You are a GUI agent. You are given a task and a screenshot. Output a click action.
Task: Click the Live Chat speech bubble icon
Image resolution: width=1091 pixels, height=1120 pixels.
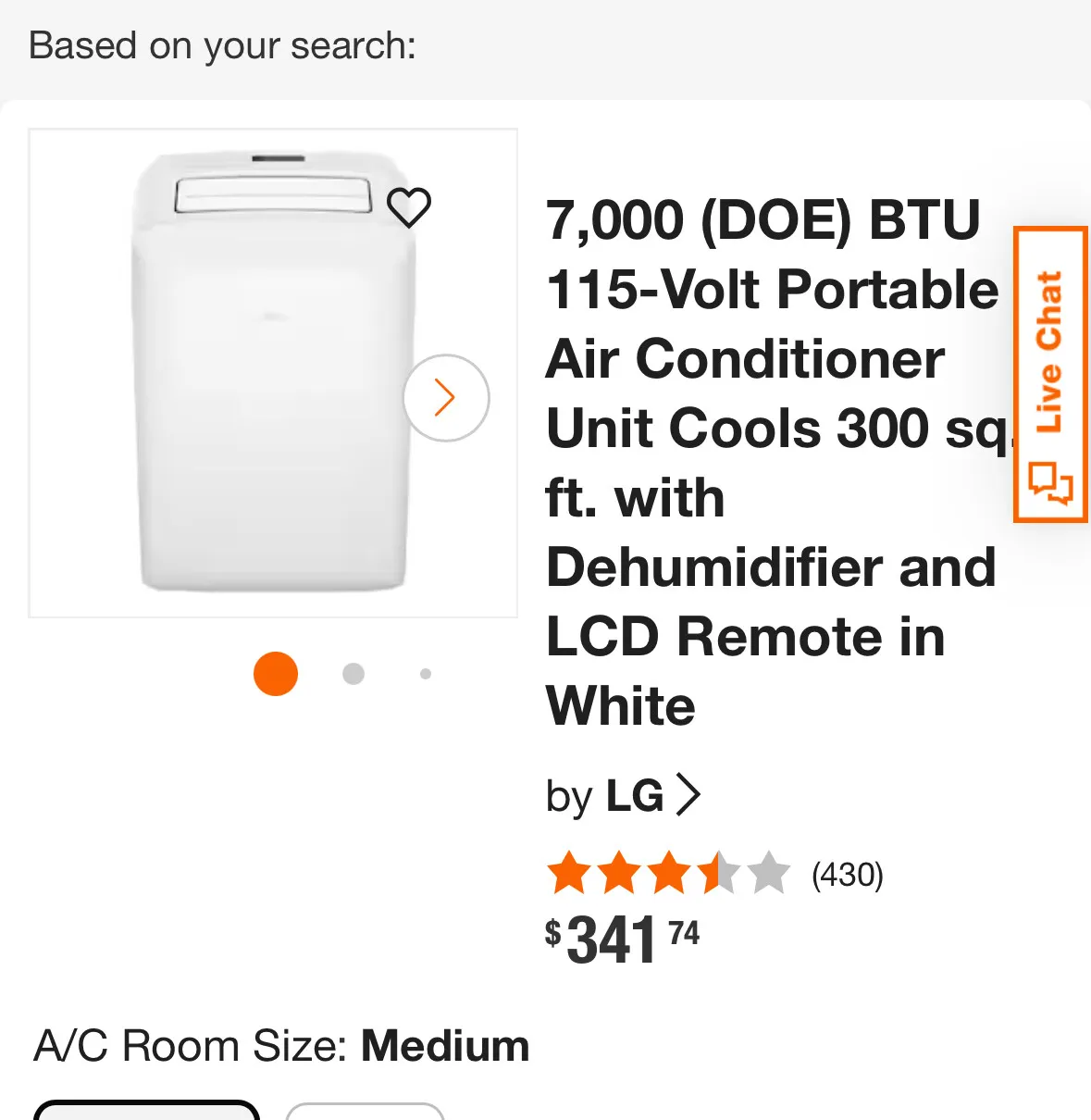coord(1051,482)
